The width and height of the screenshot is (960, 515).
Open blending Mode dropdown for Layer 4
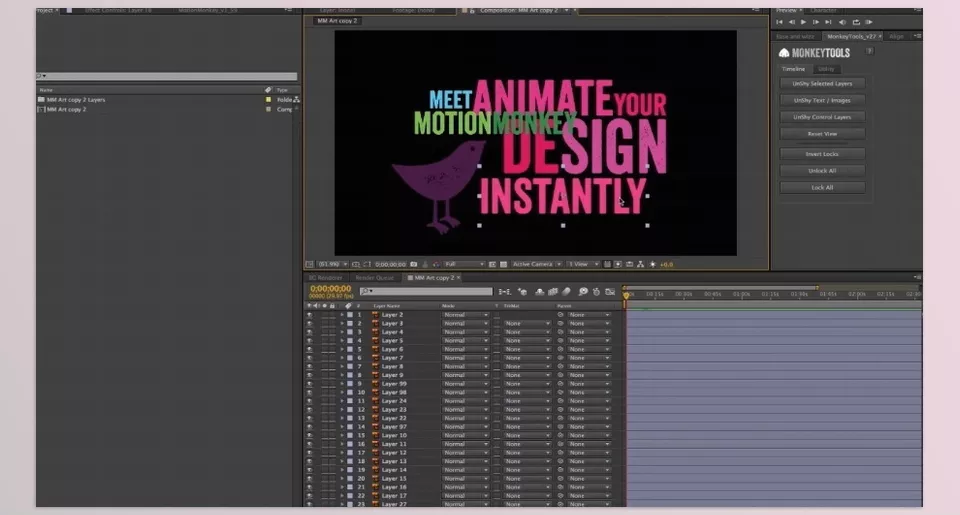click(x=465, y=332)
